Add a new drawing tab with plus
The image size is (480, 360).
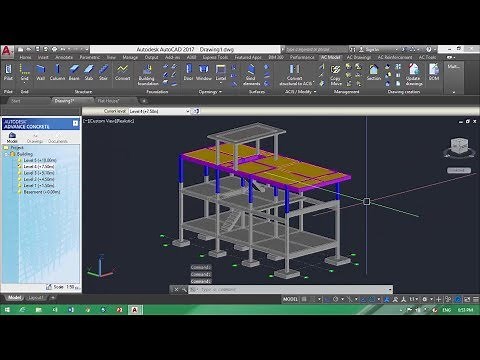(x=144, y=101)
